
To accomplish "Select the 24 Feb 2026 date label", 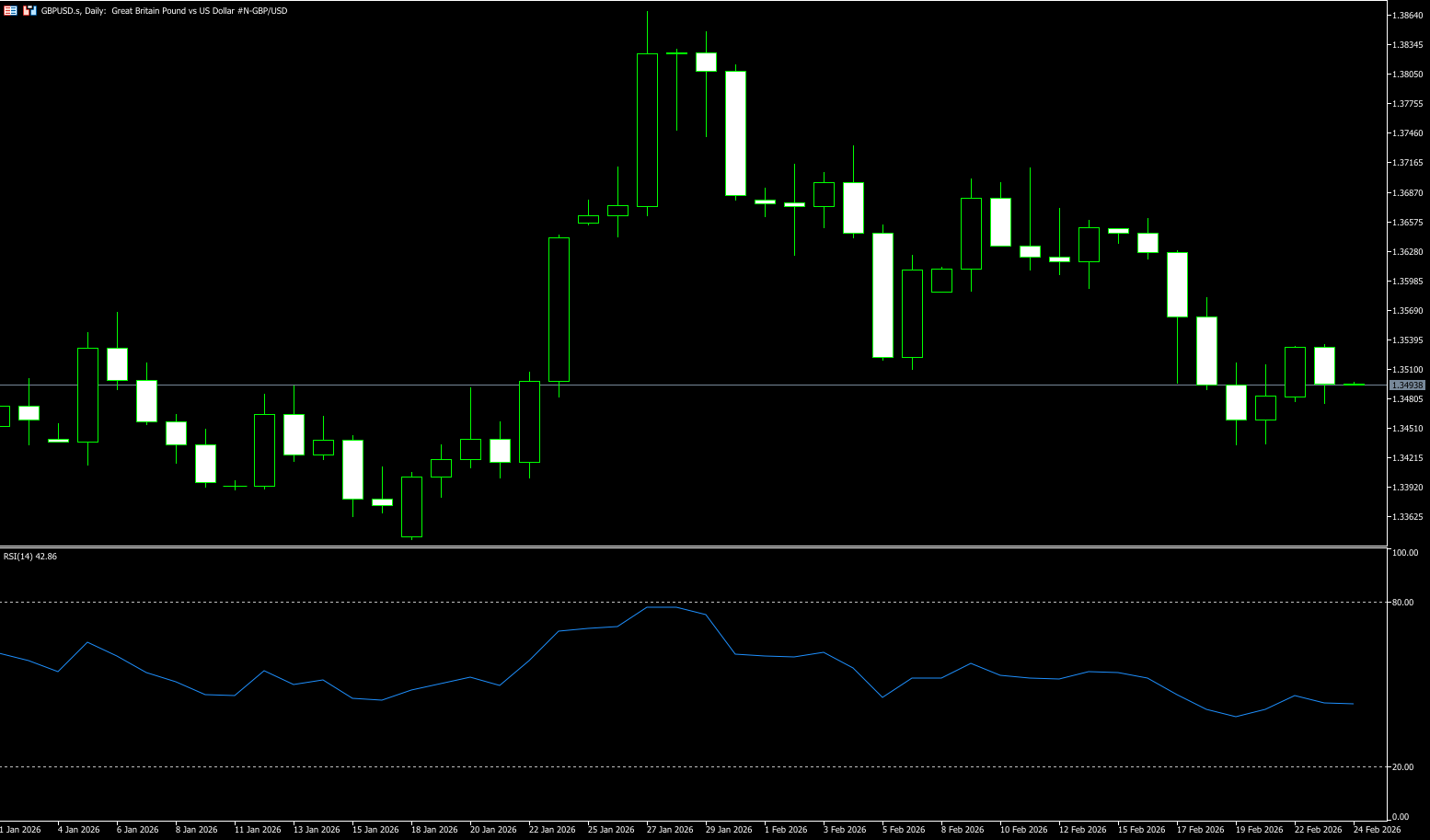I will (1377, 830).
